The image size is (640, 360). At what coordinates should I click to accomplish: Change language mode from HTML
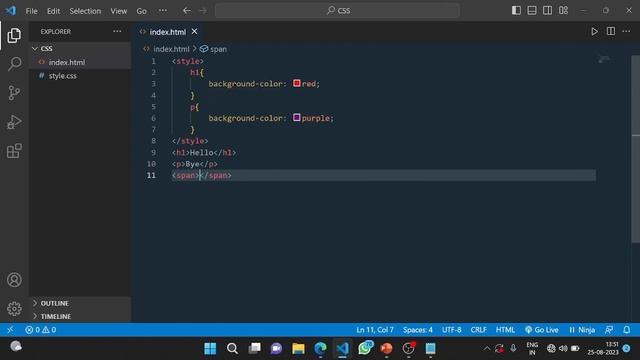pos(505,329)
